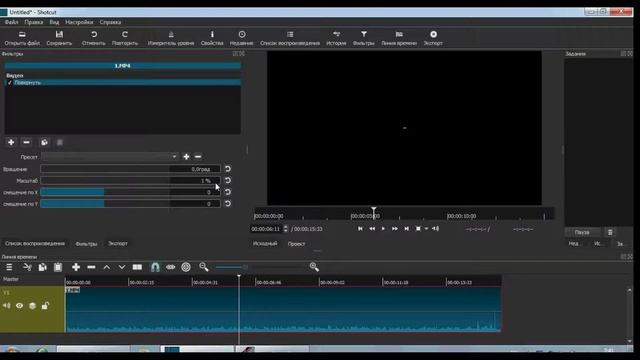Remove the selected filter with minus icon

tap(27, 142)
